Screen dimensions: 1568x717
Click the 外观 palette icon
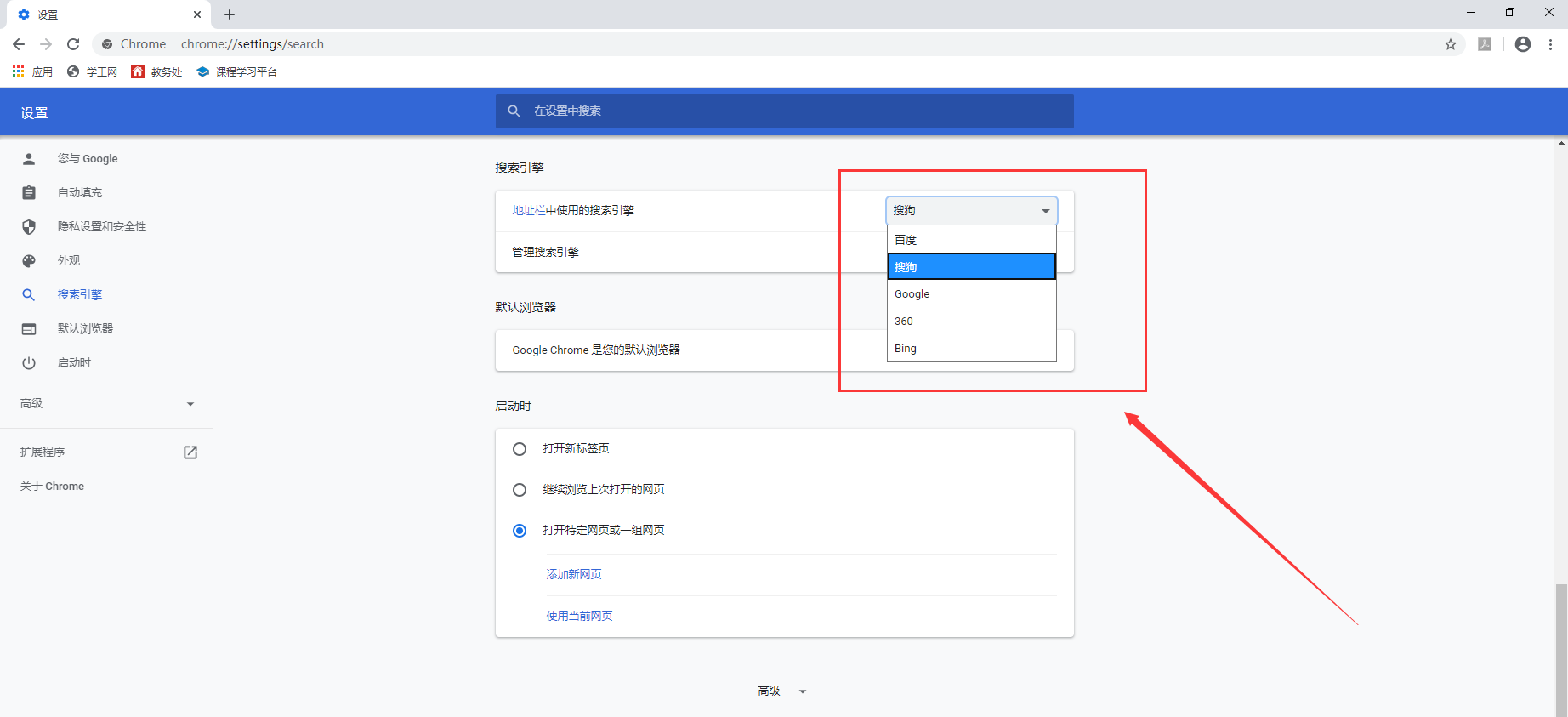click(x=29, y=261)
